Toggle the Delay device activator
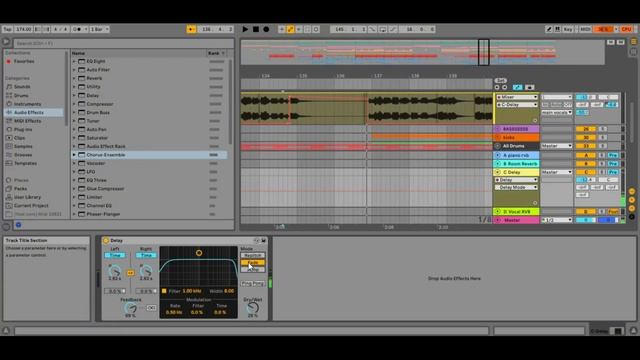640x360 pixels. pos(106,240)
